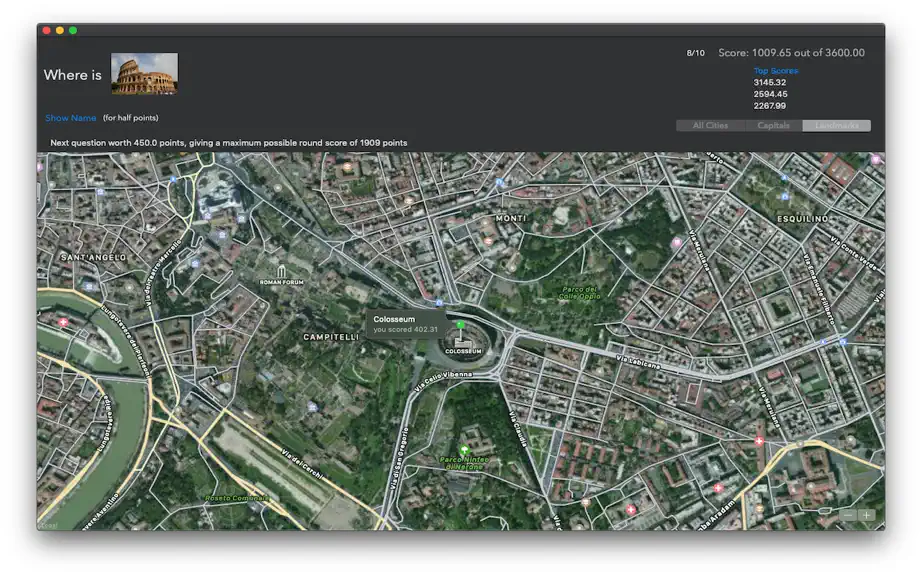Open the Top Scores link
Image resolution: width=922 pixels, height=576 pixels.
pyautogui.click(x=776, y=71)
